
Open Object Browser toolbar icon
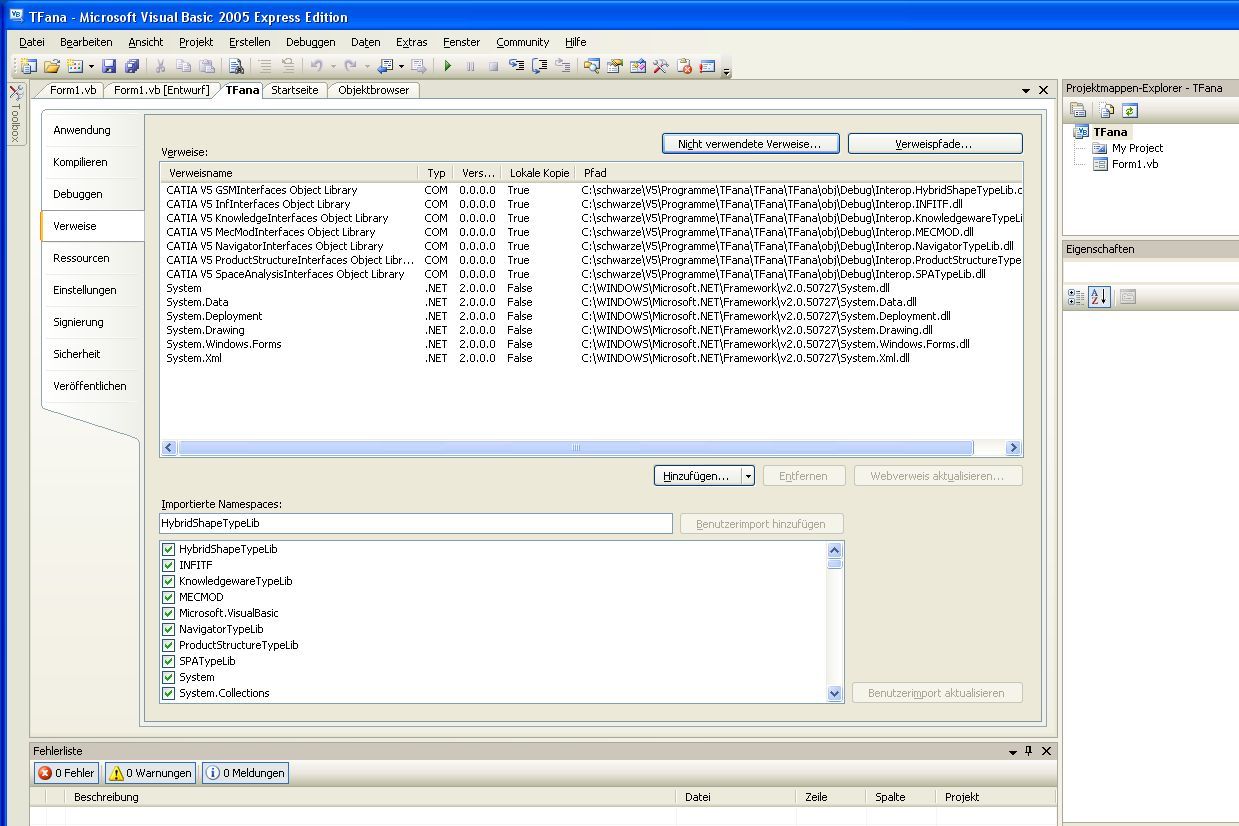click(637, 67)
